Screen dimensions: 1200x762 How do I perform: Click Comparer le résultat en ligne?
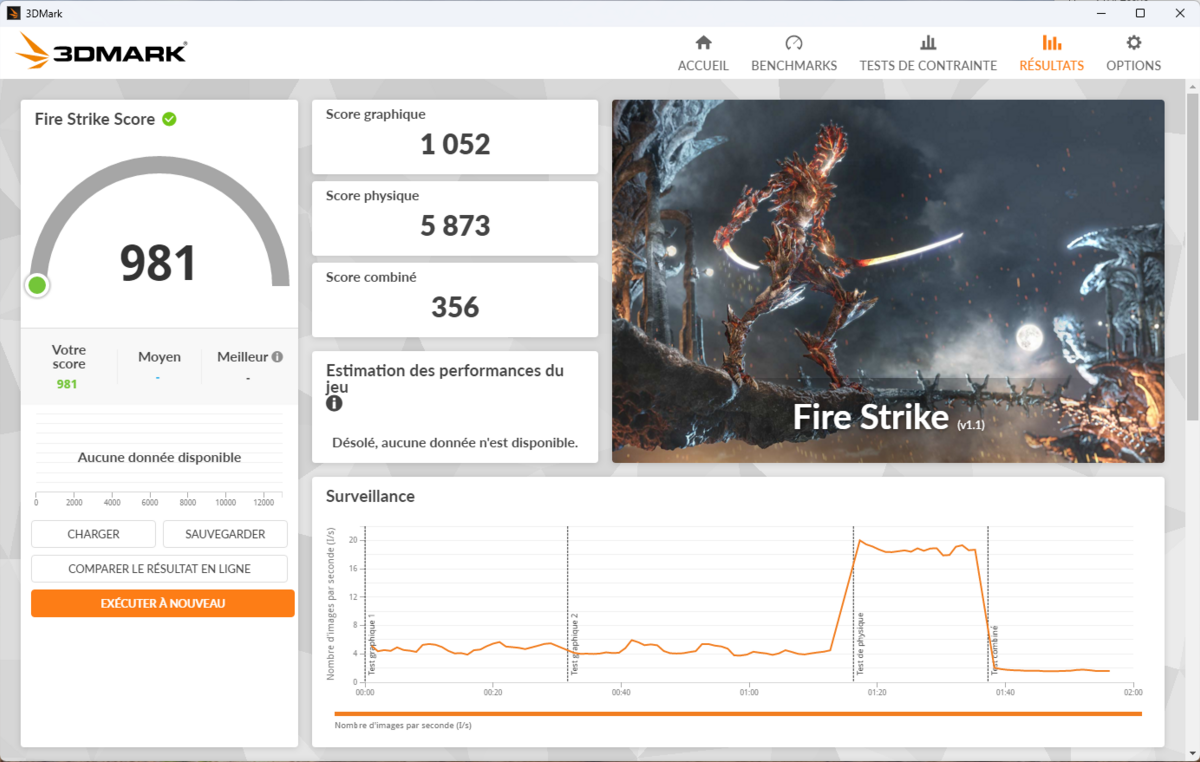(x=159, y=569)
